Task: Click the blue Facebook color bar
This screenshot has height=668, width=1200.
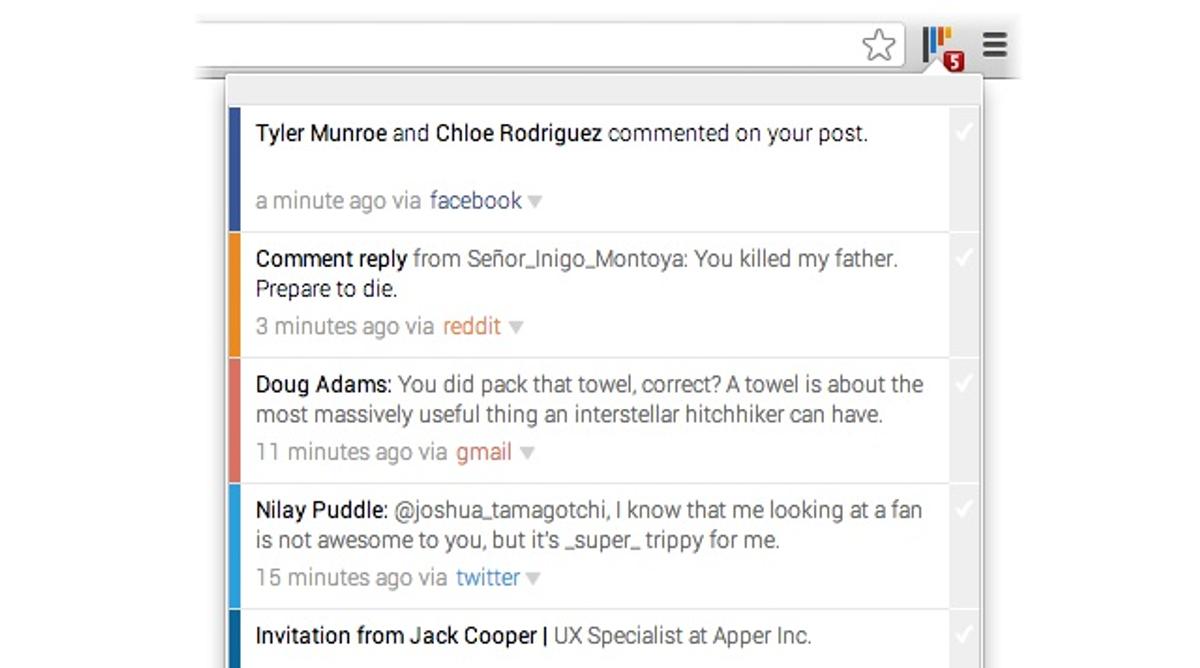Action: pyautogui.click(x=234, y=169)
